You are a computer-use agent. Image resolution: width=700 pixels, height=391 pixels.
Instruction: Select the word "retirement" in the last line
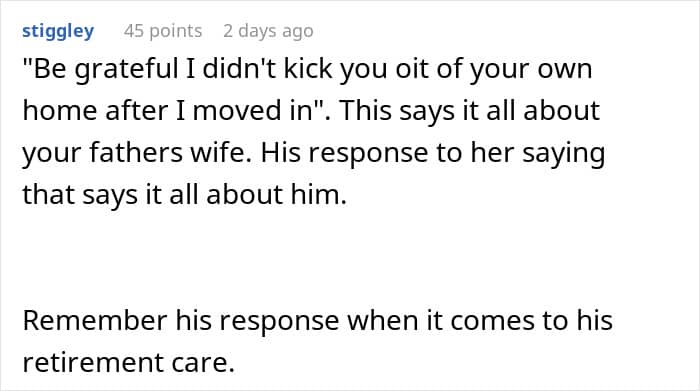click(x=92, y=362)
